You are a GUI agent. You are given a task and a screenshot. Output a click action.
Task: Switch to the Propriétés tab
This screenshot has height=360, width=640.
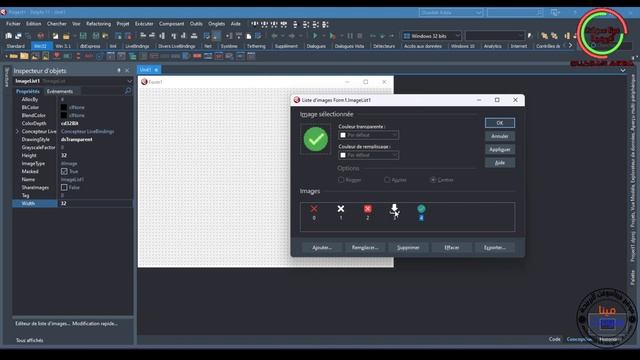tap(28, 91)
